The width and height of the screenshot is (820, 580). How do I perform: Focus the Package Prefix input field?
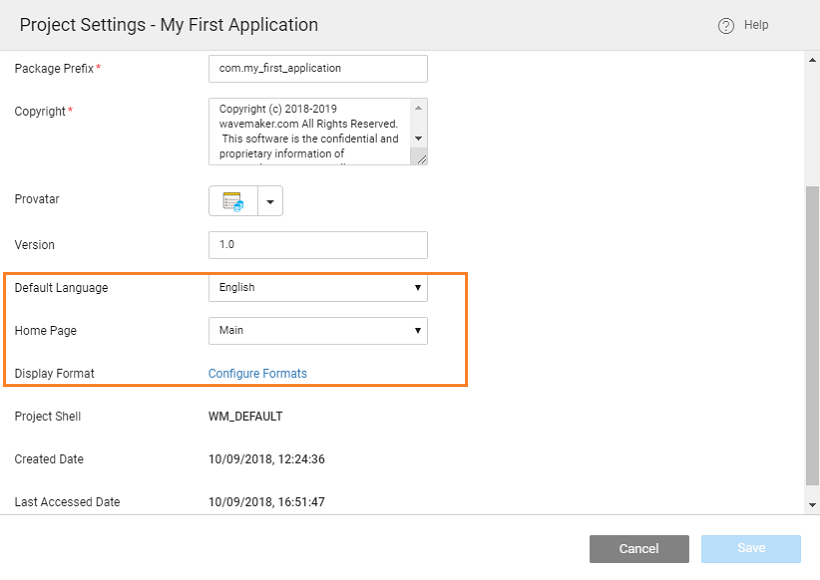coord(317,69)
